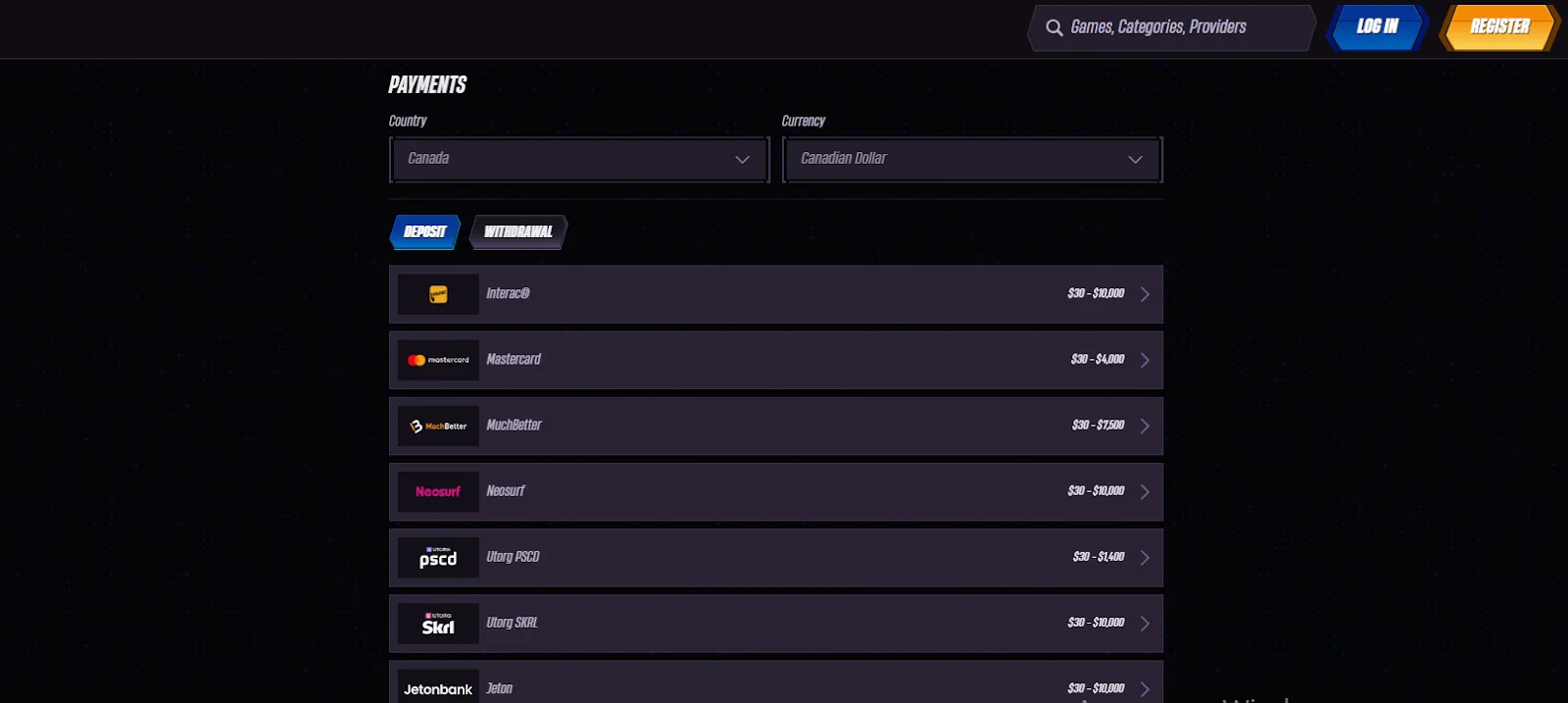Select the MuchBetter $30 - $7,500 limit text
The image size is (1568, 703).
(x=1098, y=426)
